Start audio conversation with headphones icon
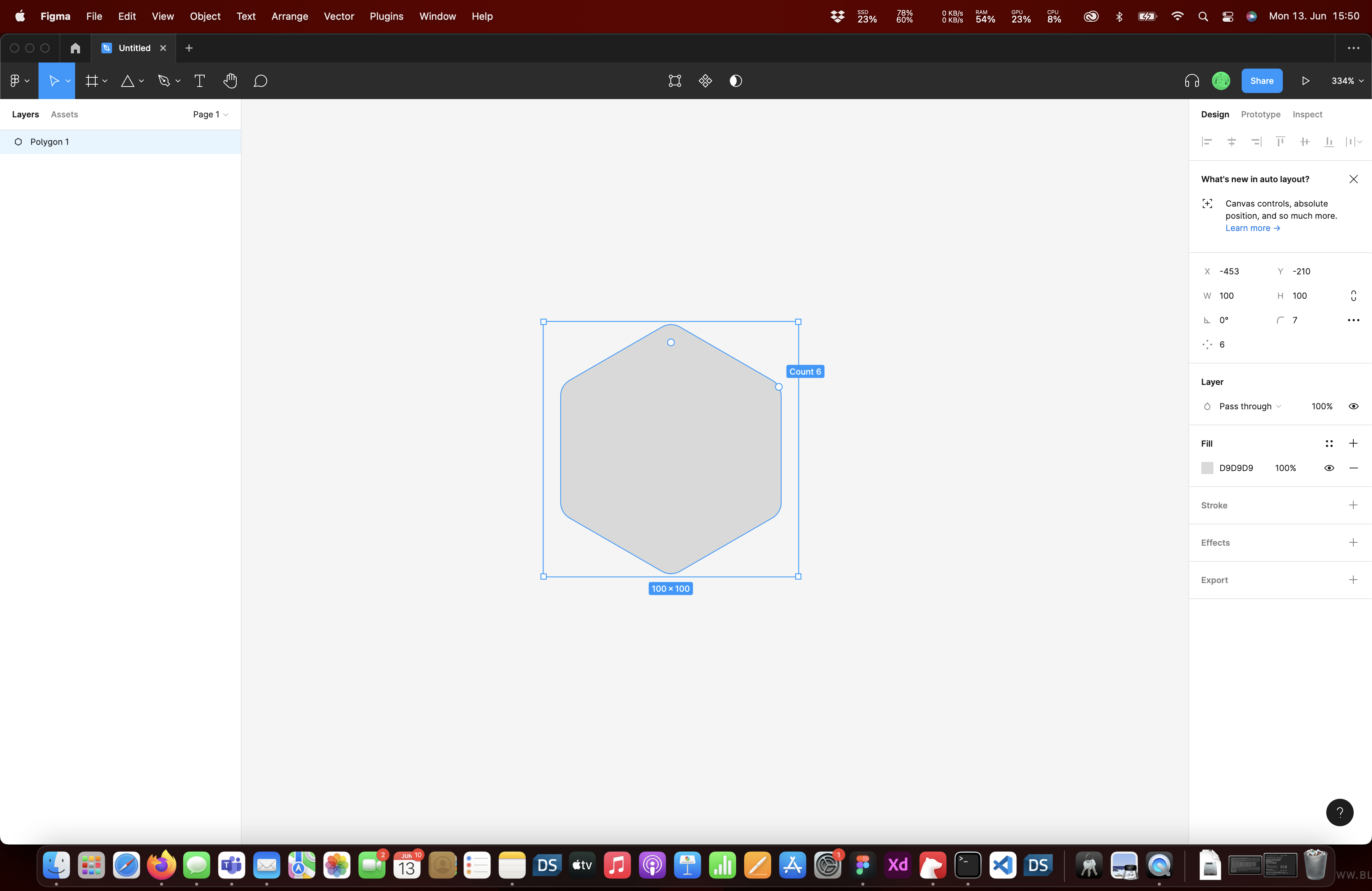1372x891 pixels. click(x=1192, y=81)
